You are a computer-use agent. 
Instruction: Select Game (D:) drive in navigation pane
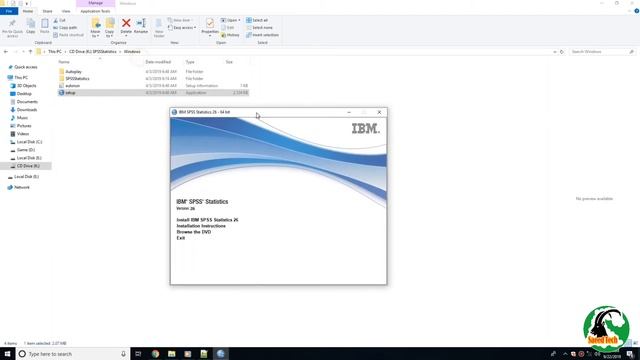[25, 150]
